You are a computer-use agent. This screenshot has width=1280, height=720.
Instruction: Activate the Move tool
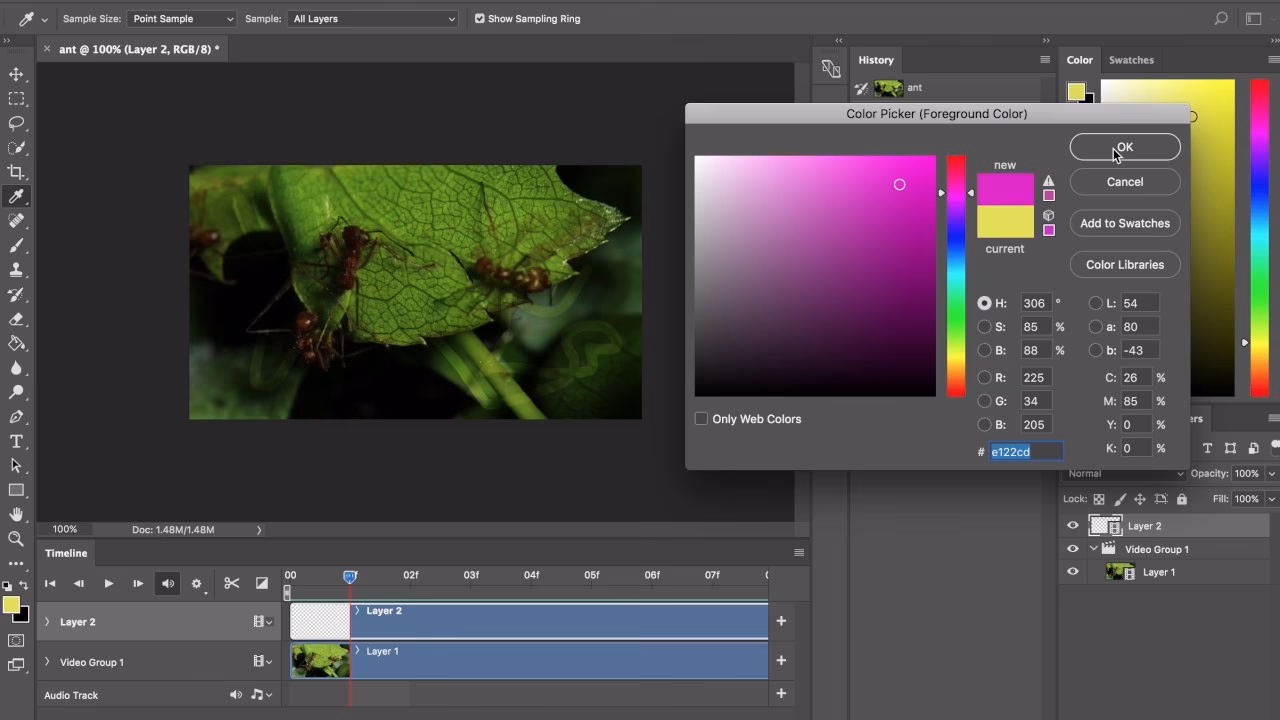[15, 73]
